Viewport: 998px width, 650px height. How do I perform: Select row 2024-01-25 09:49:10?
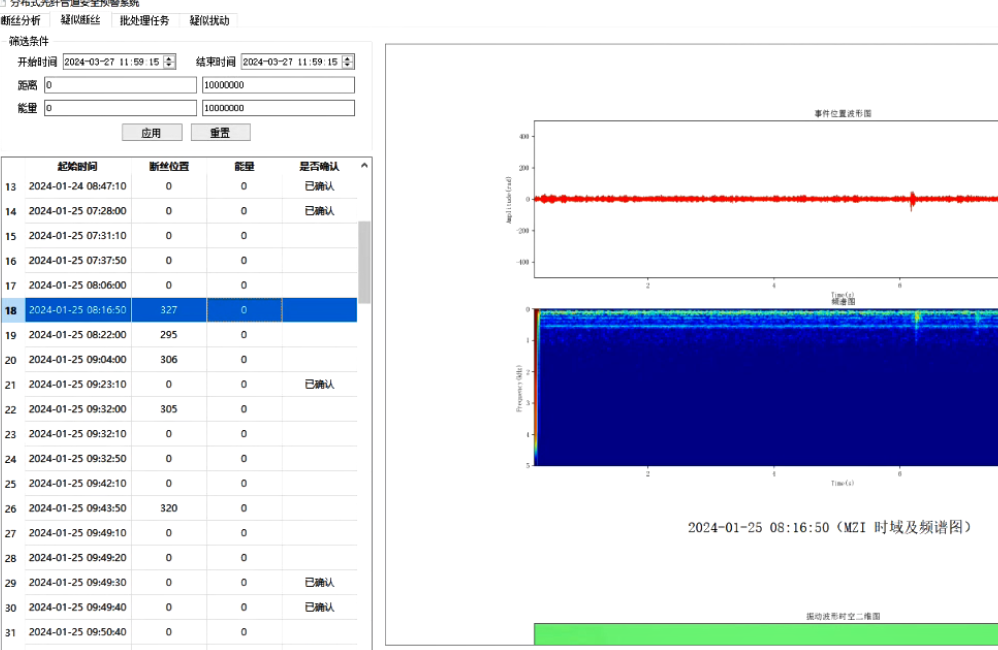click(x=179, y=533)
